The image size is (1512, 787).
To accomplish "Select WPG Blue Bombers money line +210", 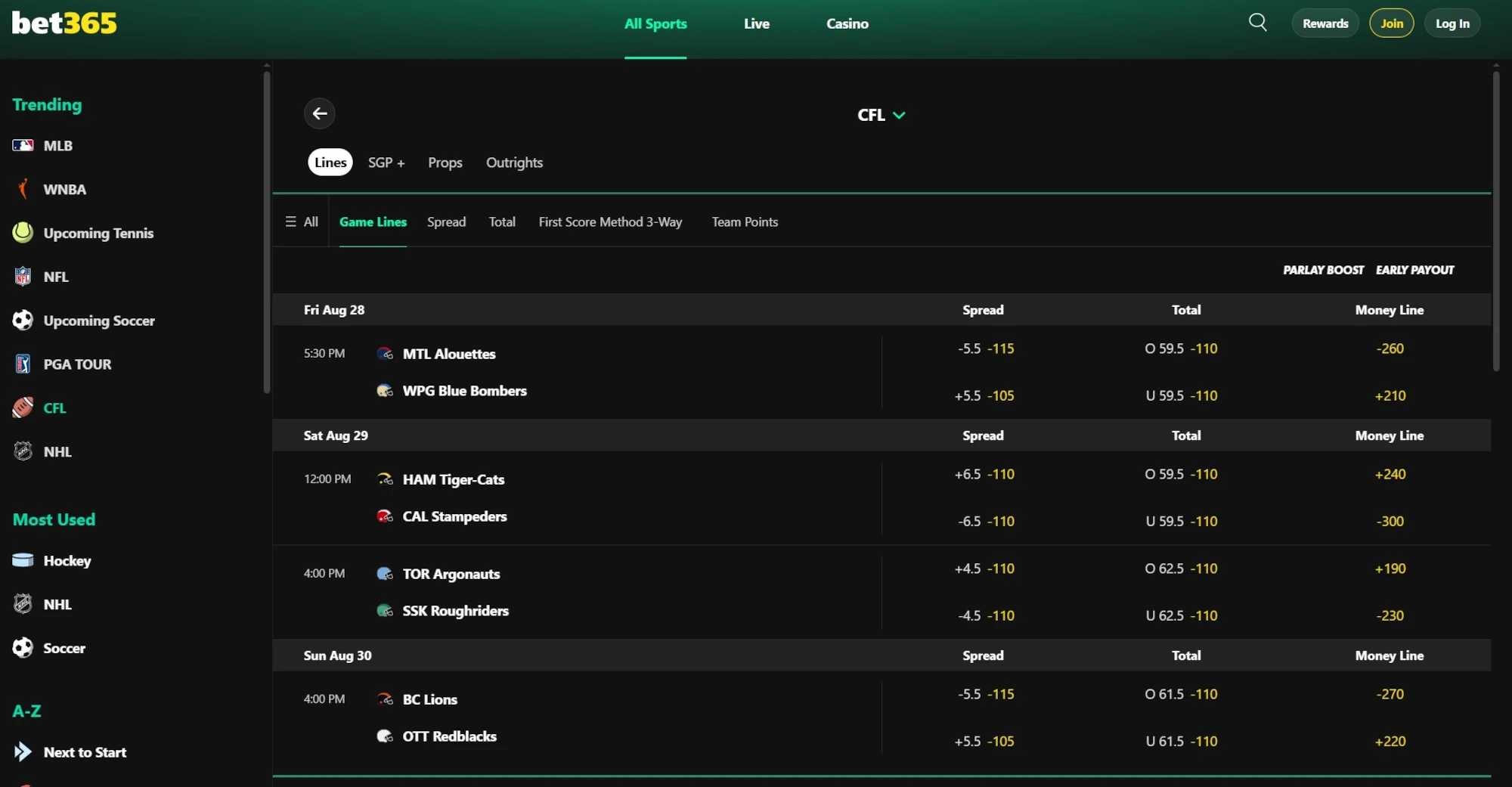I will [1390, 395].
